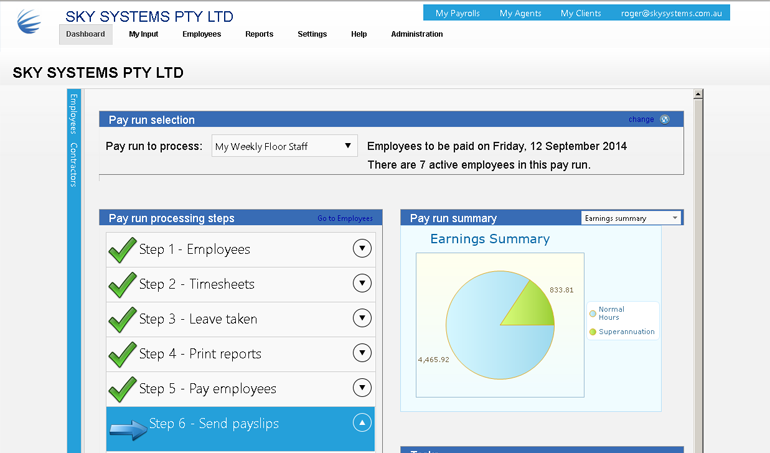The width and height of the screenshot is (770, 453).
Task: Open the Pay run to process dropdown
Action: (x=284, y=146)
